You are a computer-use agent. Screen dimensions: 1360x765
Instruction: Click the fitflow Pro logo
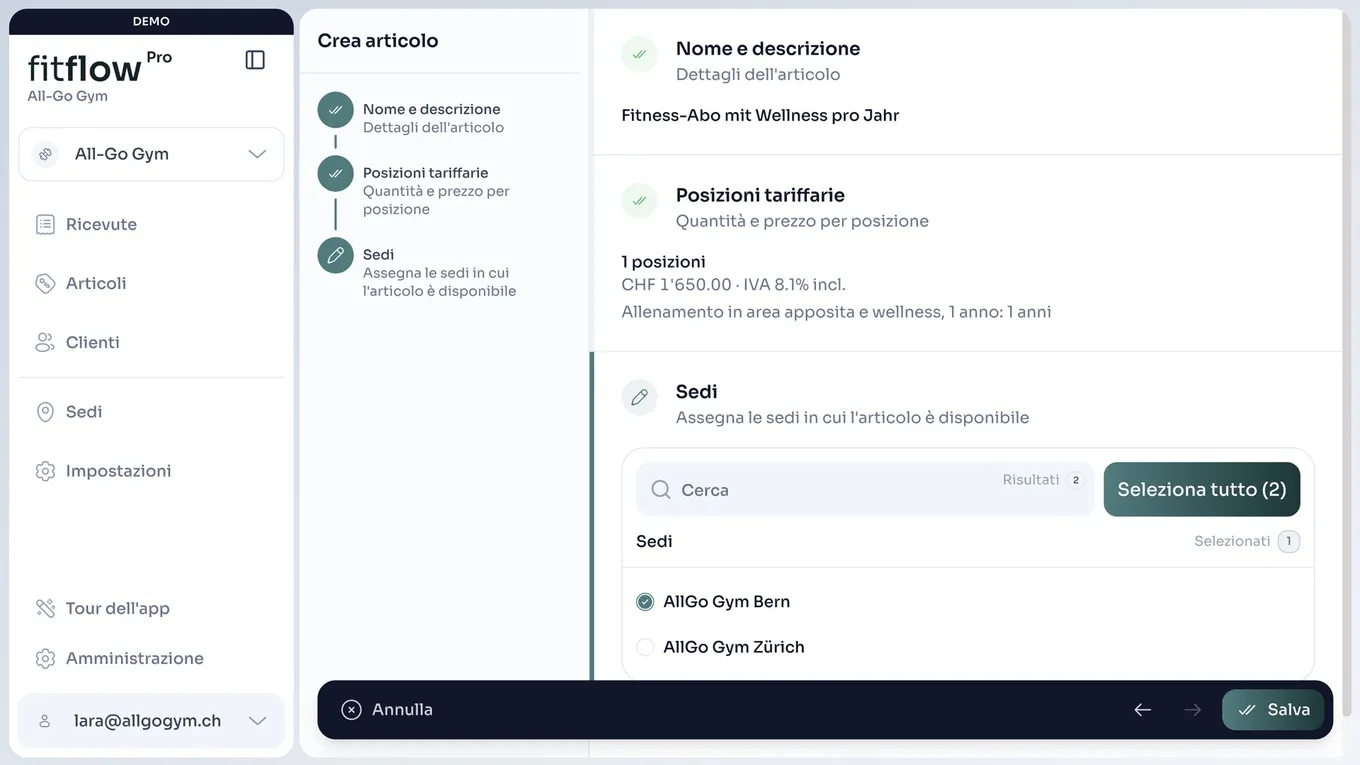coord(100,66)
